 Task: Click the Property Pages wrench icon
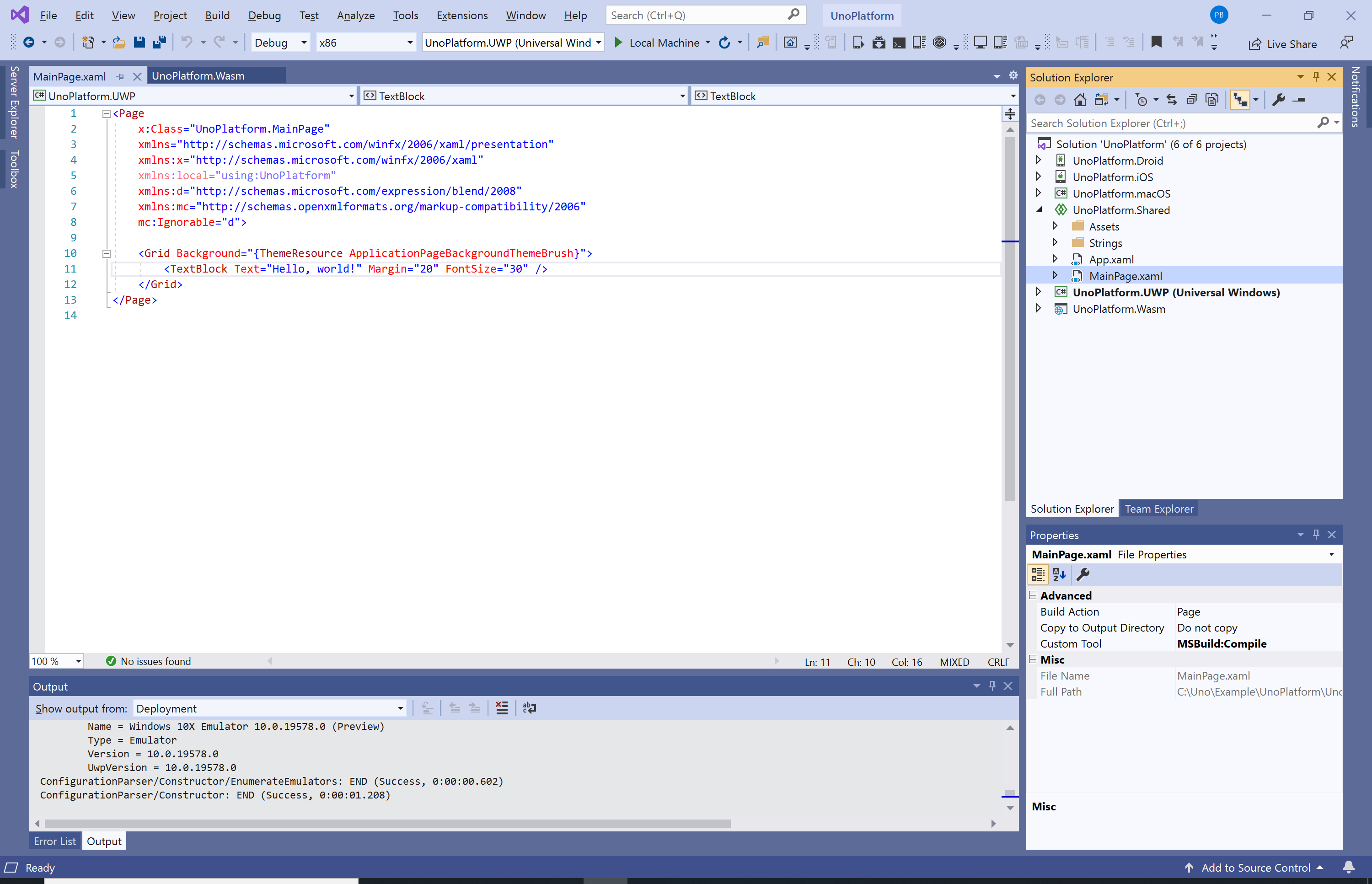point(1083,574)
